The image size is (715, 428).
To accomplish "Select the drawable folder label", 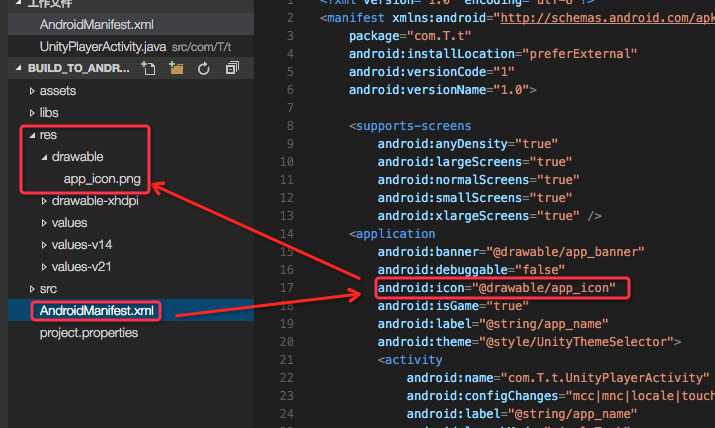I will [x=78, y=157].
